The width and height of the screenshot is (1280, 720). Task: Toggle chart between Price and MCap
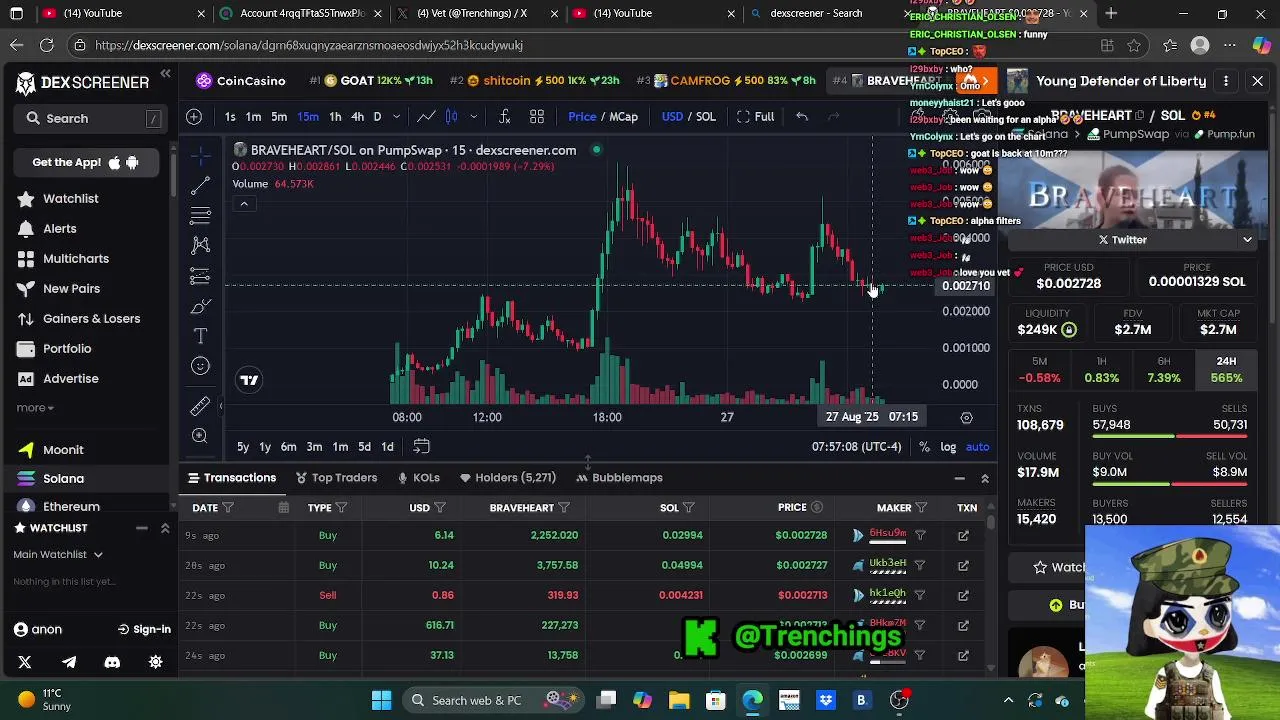coord(602,117)
